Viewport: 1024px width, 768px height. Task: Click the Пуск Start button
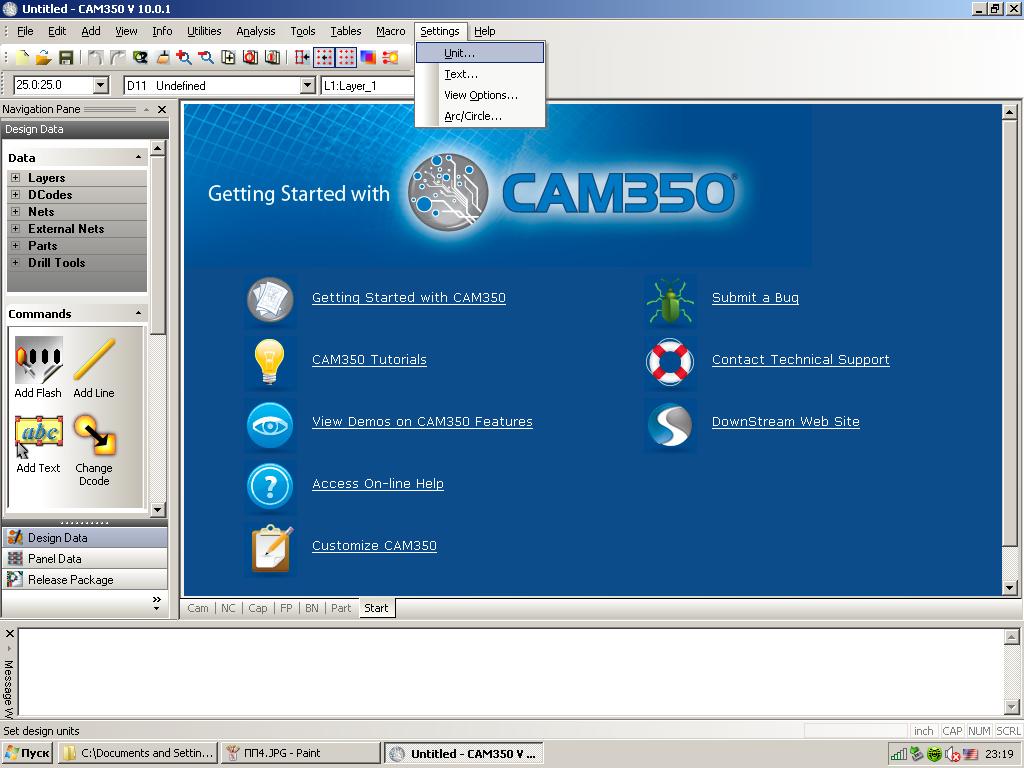27,753
